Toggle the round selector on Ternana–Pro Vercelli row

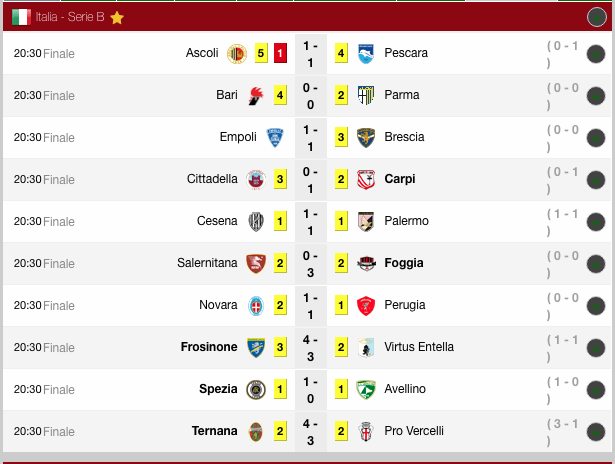pyautogui.click(x=596, y=432)
